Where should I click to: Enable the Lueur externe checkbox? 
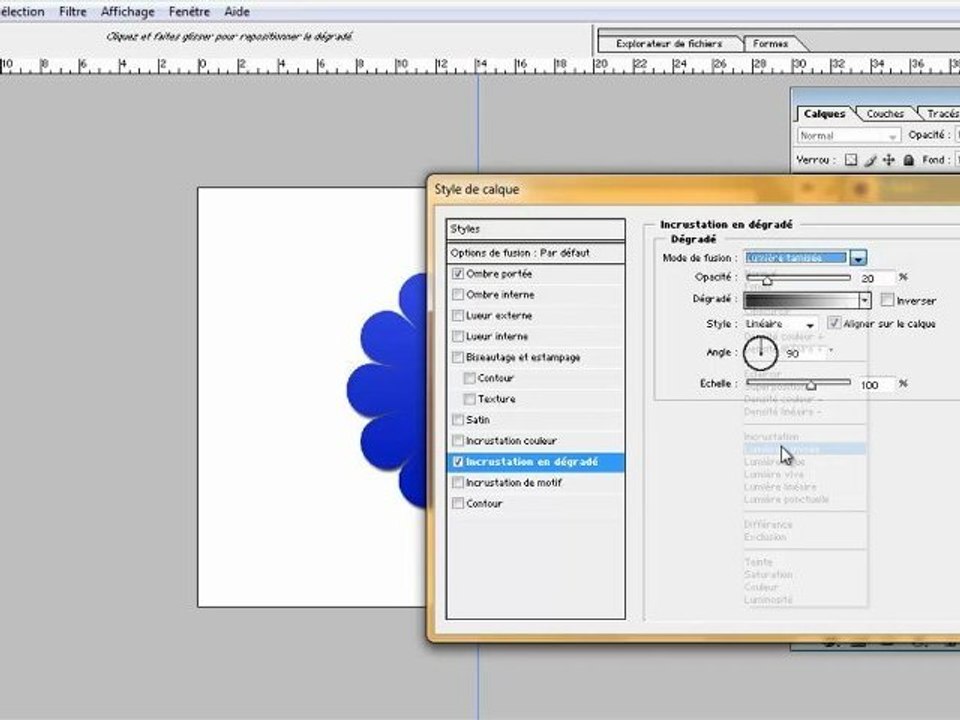(x=458, y=315)
